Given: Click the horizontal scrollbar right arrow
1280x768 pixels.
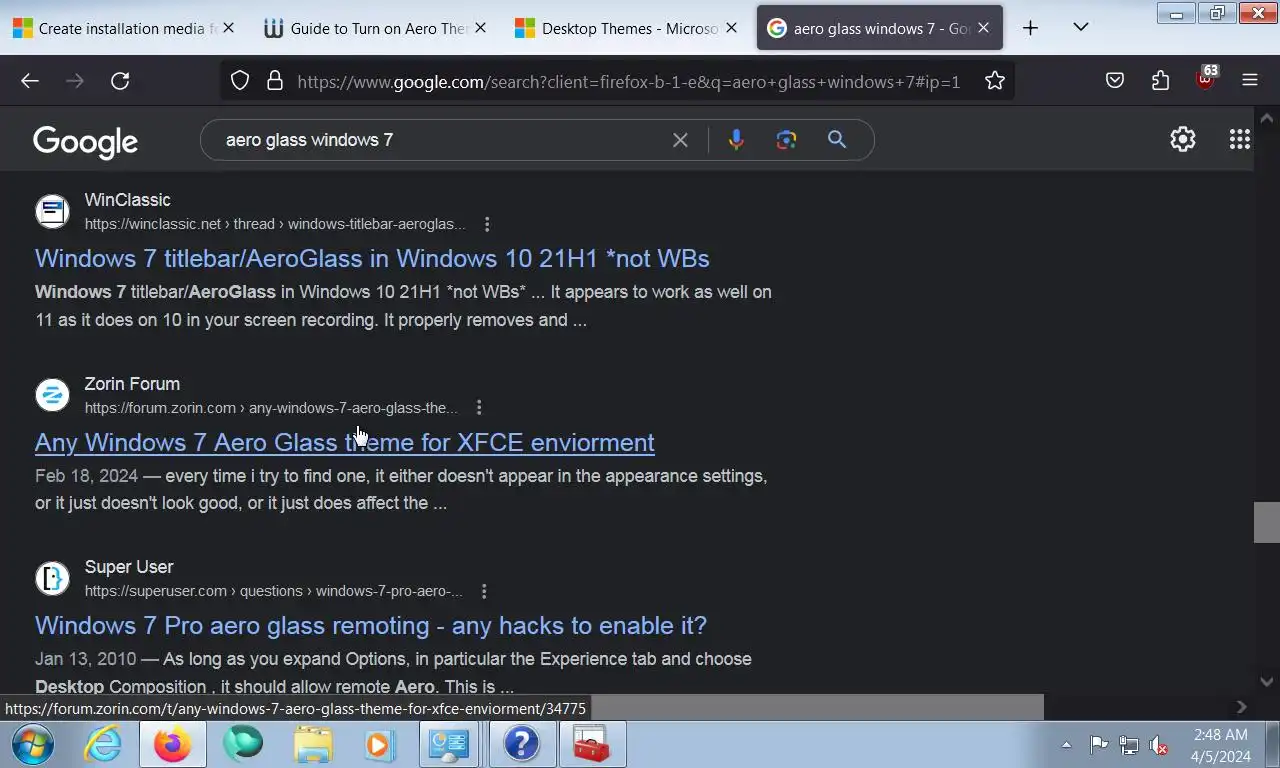Looking at the screenshot, I should (1242, 707).
